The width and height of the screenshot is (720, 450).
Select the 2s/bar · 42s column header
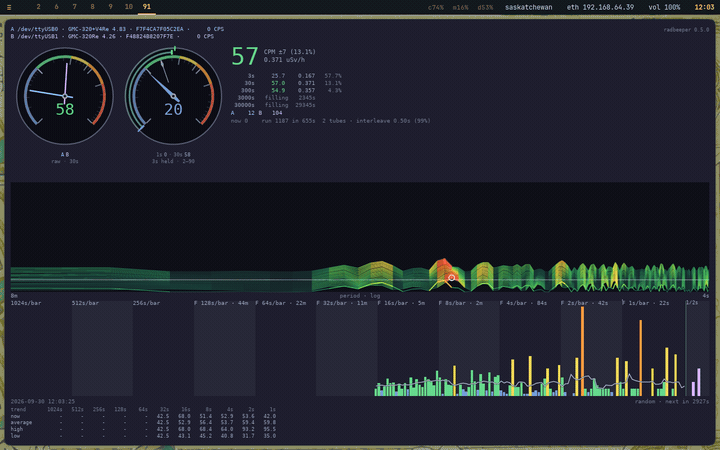coord(585,303)
